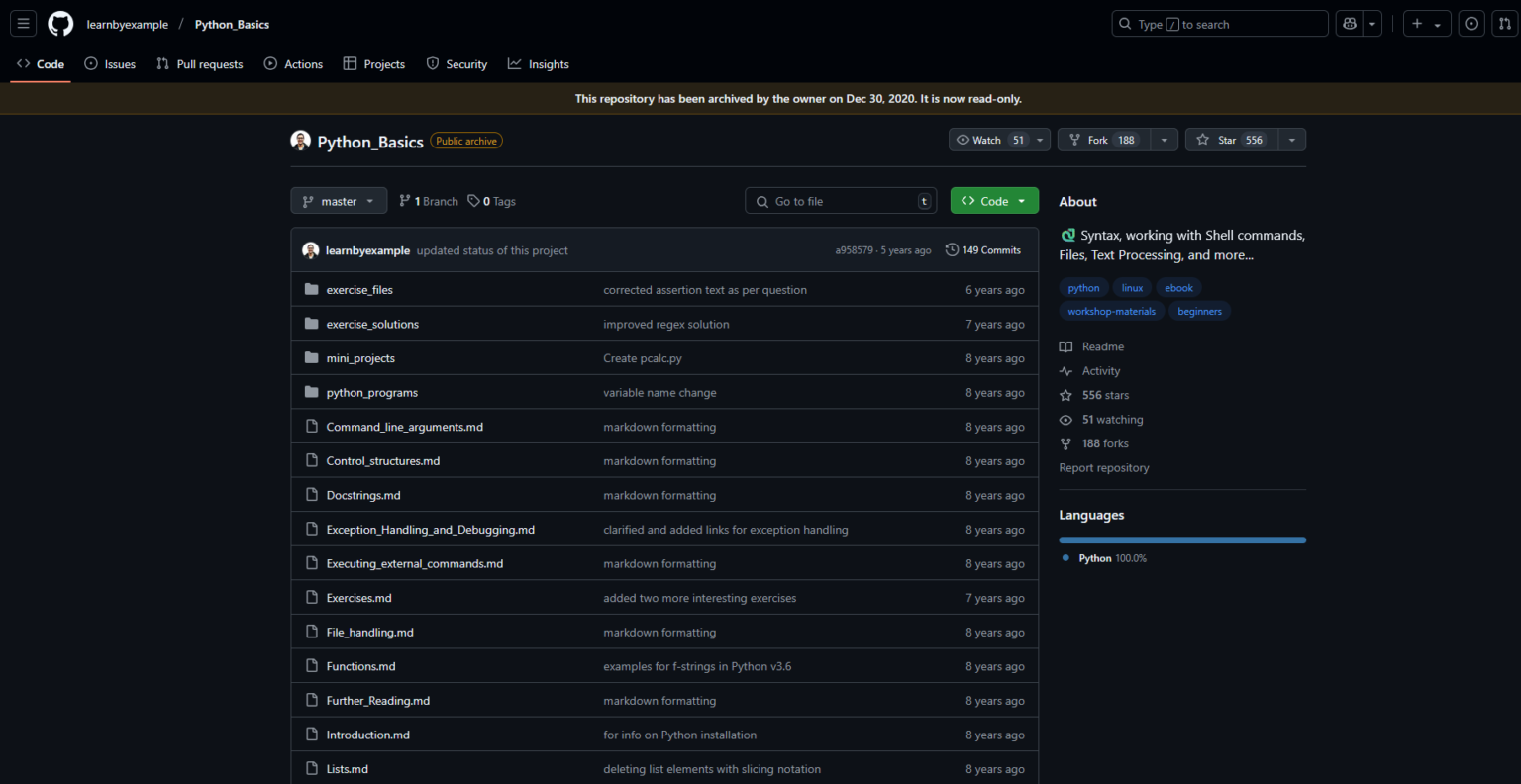Open the Copilot chat icon
The image size is (1521, 784).
tap(1349, 23)
